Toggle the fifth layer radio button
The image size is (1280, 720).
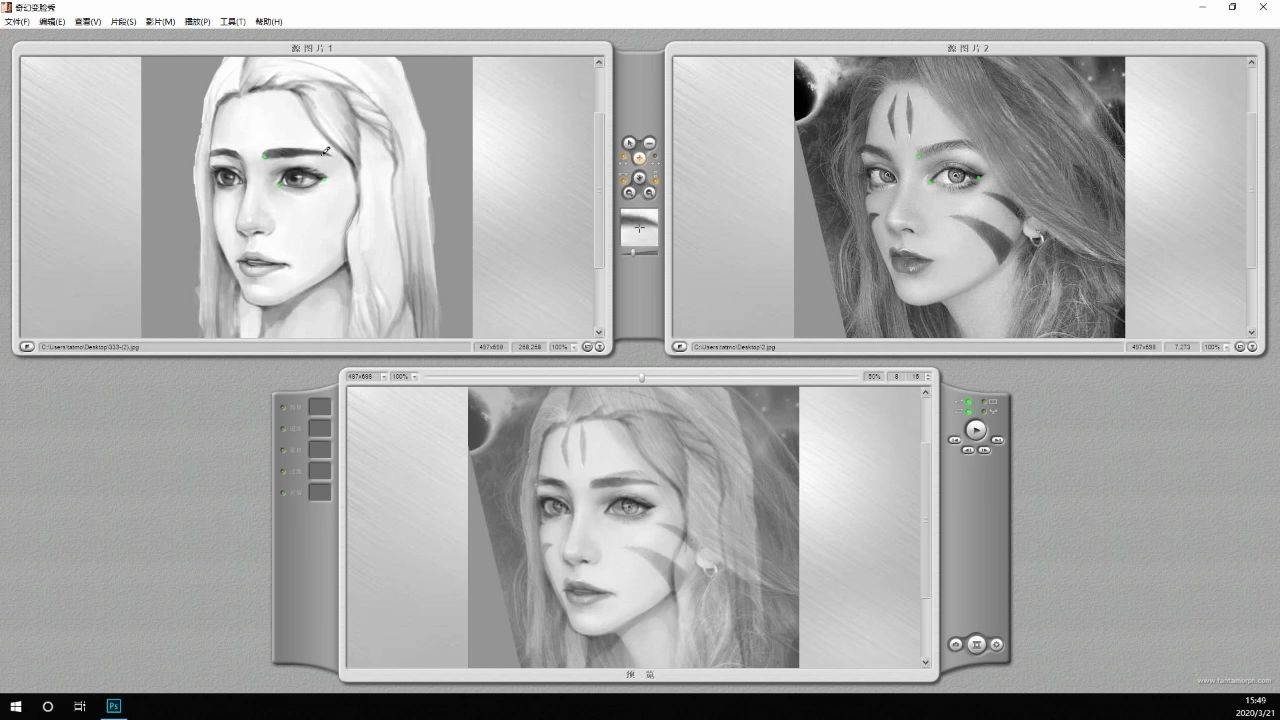[x=283, y=492]
